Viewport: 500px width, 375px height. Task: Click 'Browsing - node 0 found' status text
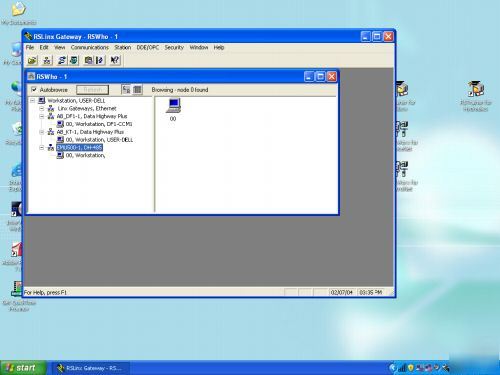point(180,90)
